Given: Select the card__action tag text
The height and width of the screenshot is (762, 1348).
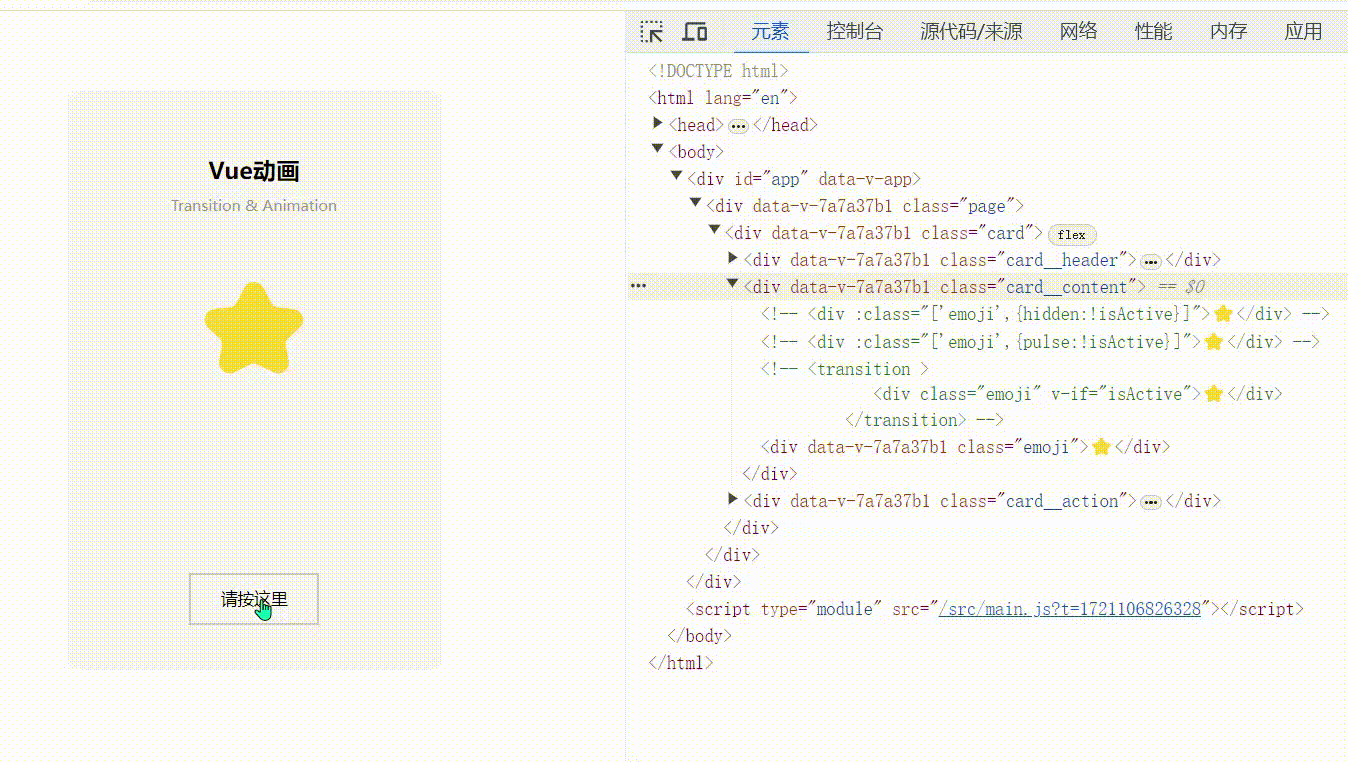Looking at the screenshot, I should (x=940, y=501).
